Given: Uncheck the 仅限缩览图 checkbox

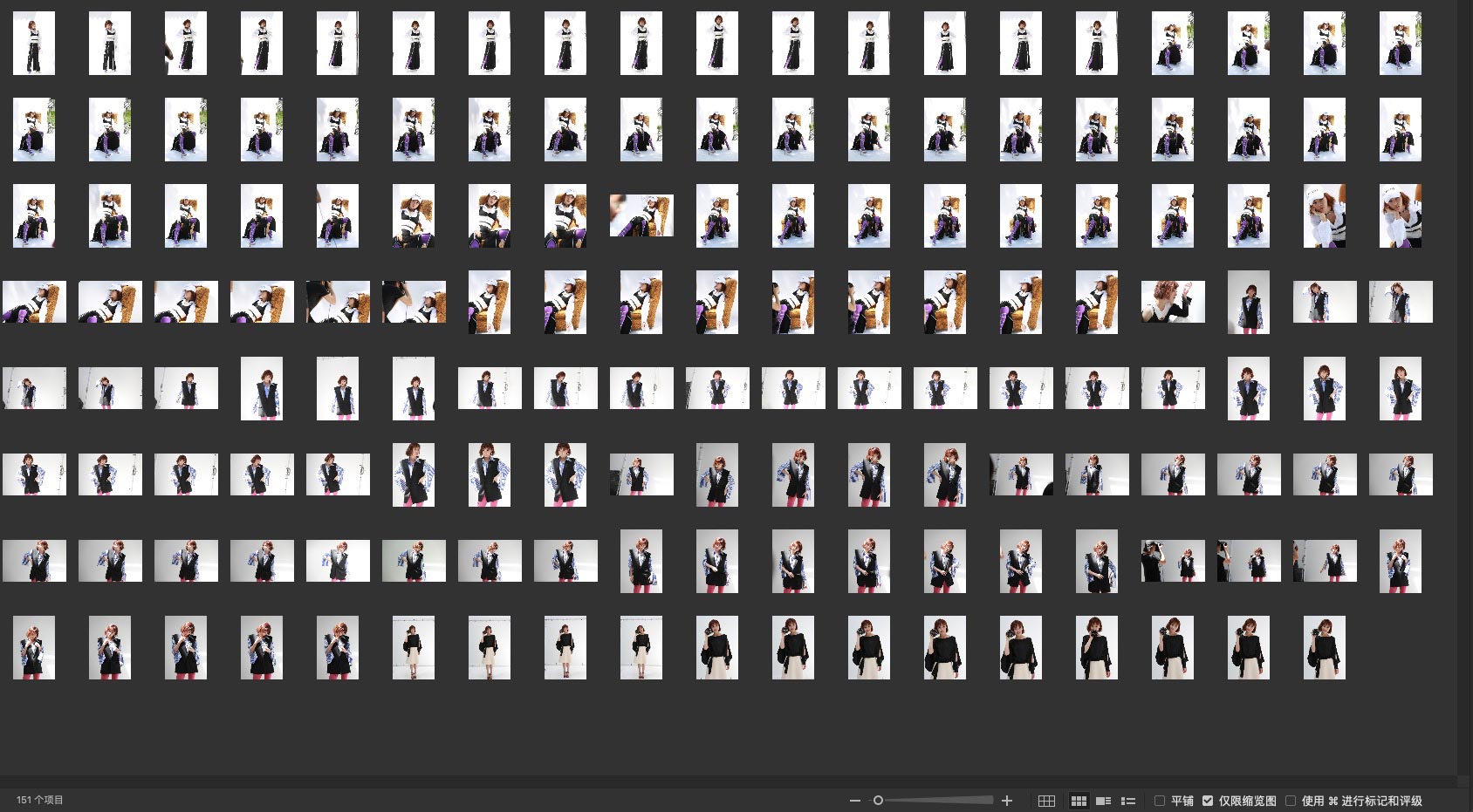Looking at the screenshot, I should 1208,801.
